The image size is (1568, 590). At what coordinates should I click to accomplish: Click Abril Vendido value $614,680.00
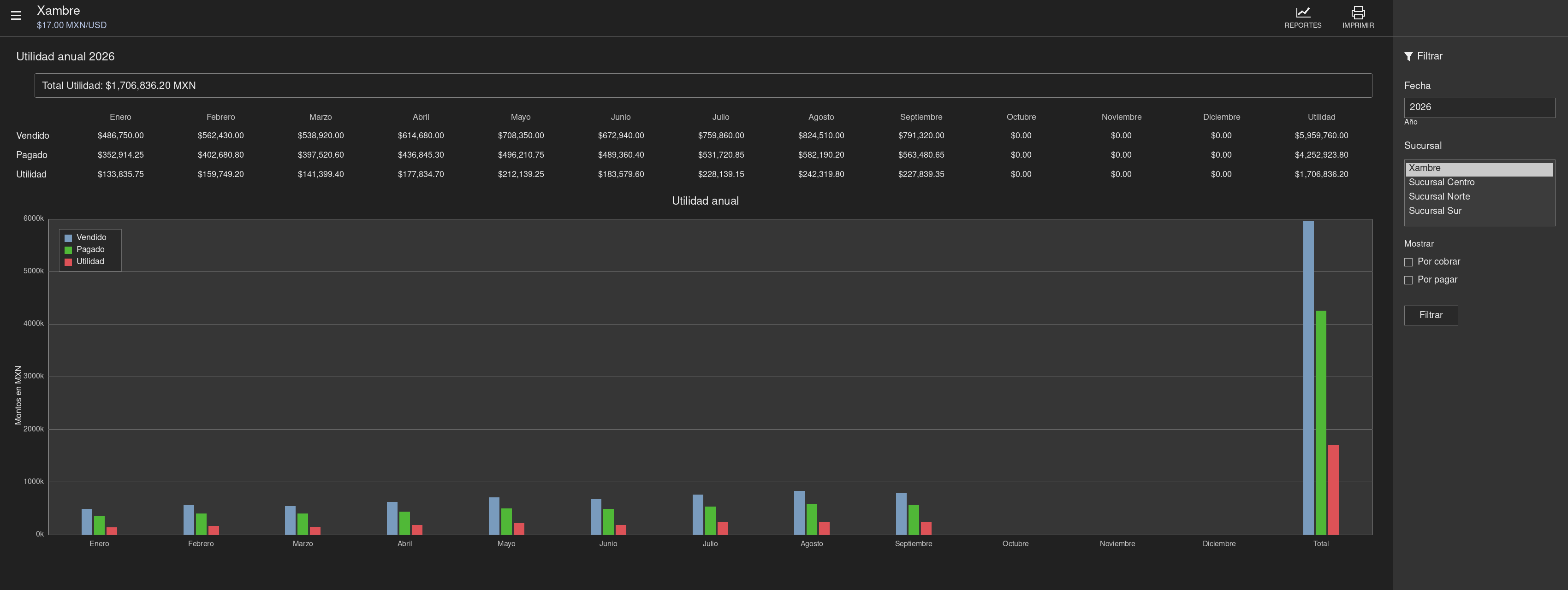(421, 136)
